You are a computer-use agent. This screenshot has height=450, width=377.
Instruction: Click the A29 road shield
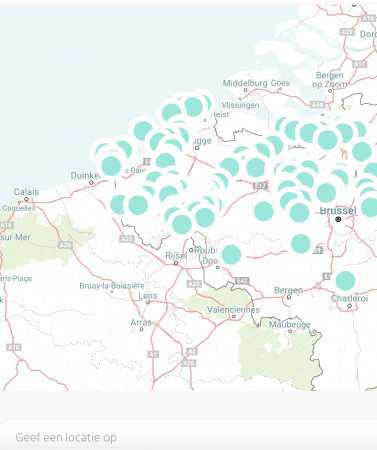pos(347,32)
